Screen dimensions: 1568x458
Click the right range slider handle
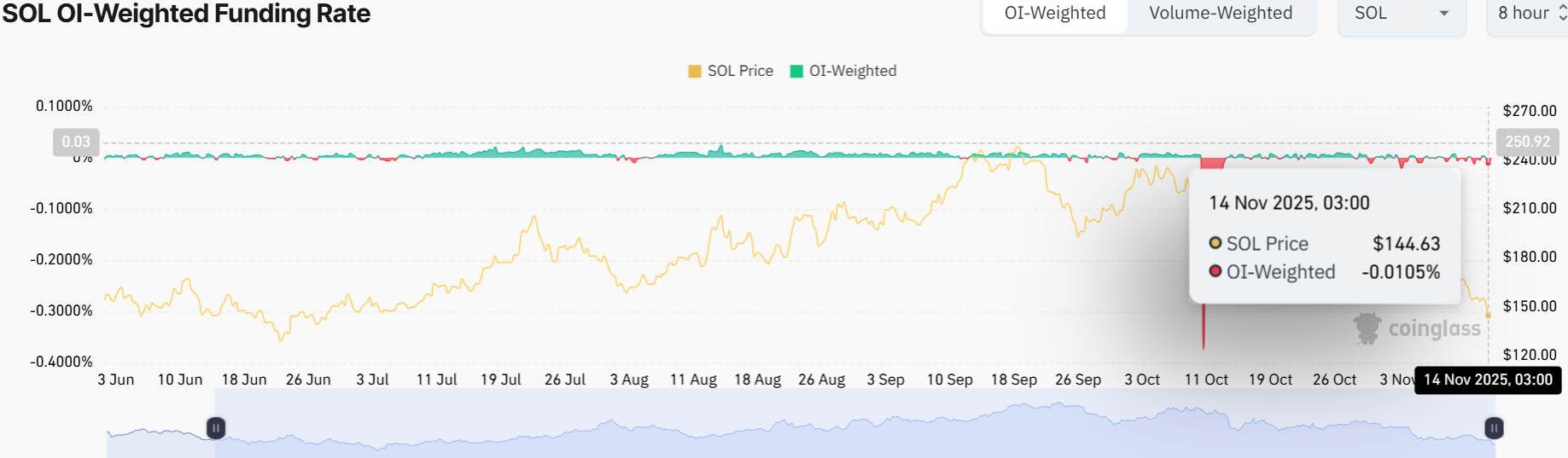coord(1494,427)
